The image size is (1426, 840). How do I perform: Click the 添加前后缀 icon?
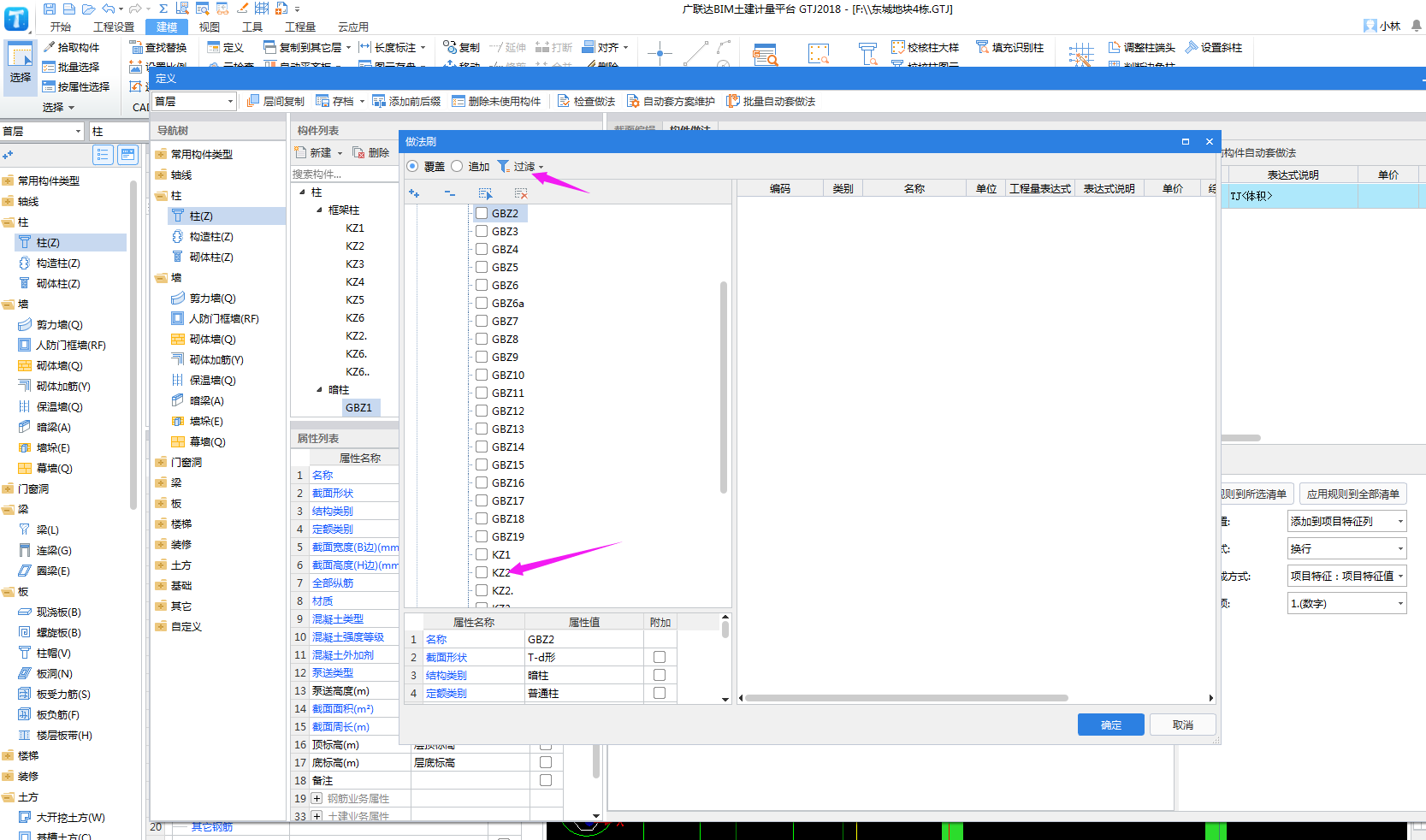[x=379, y=101]
